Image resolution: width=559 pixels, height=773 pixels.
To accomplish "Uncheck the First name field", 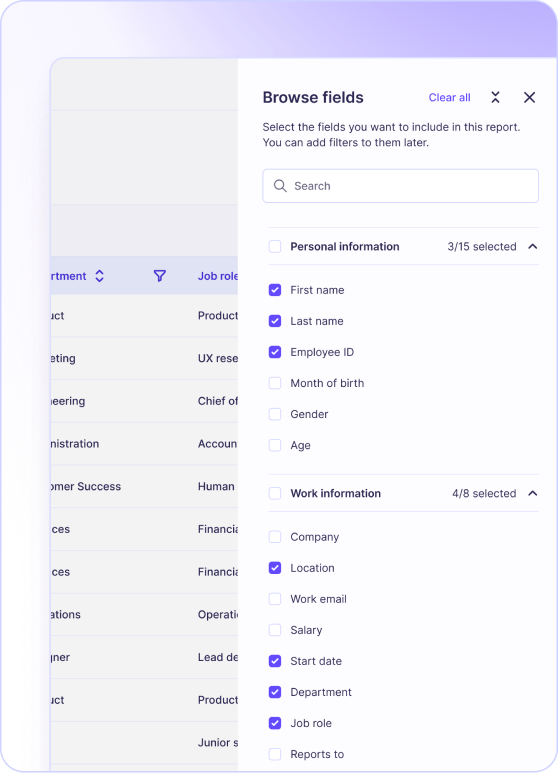I will coord(275,290).
